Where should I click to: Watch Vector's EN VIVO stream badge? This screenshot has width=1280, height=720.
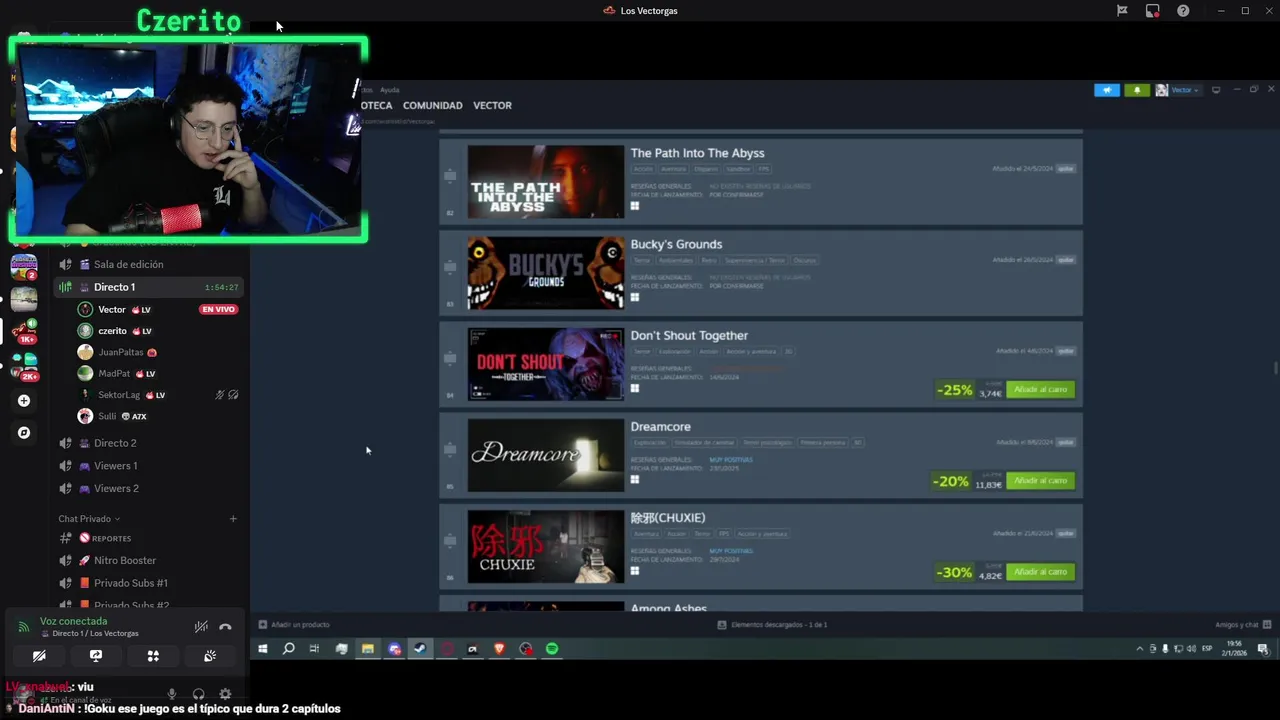[219, 310]
